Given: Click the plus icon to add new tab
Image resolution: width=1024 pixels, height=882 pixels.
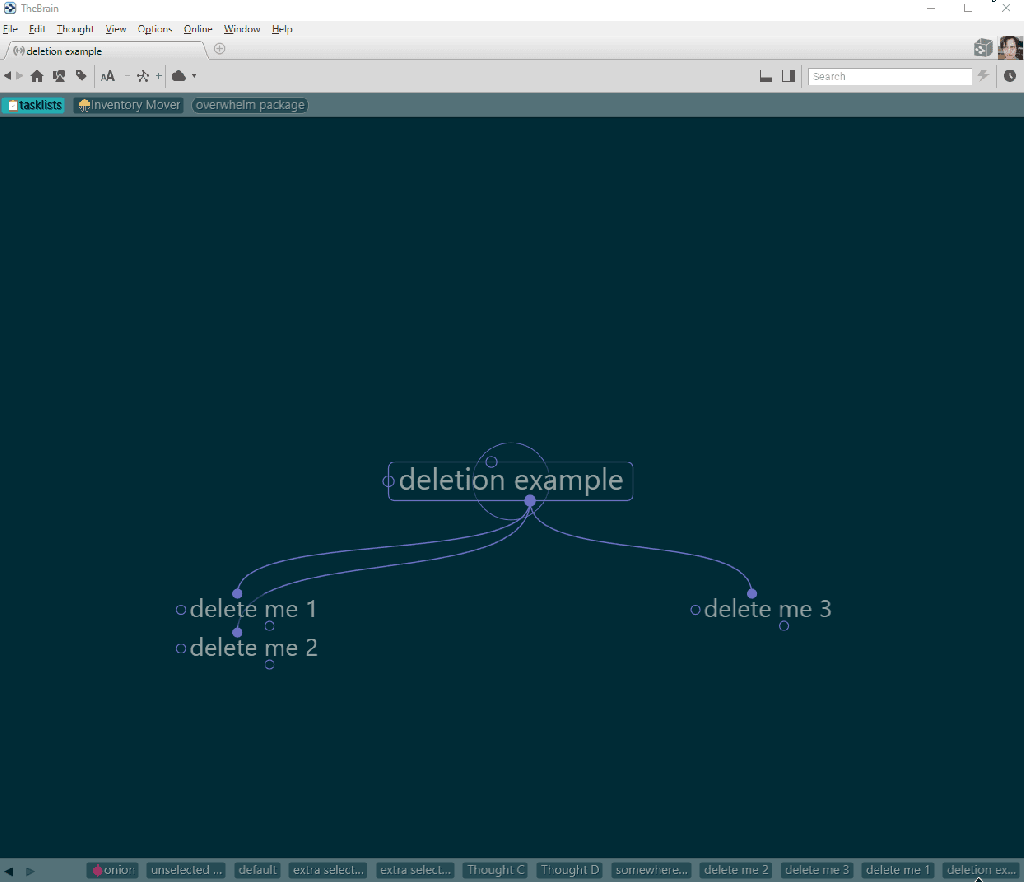Looking at the screenshot, I should (220, 49).
